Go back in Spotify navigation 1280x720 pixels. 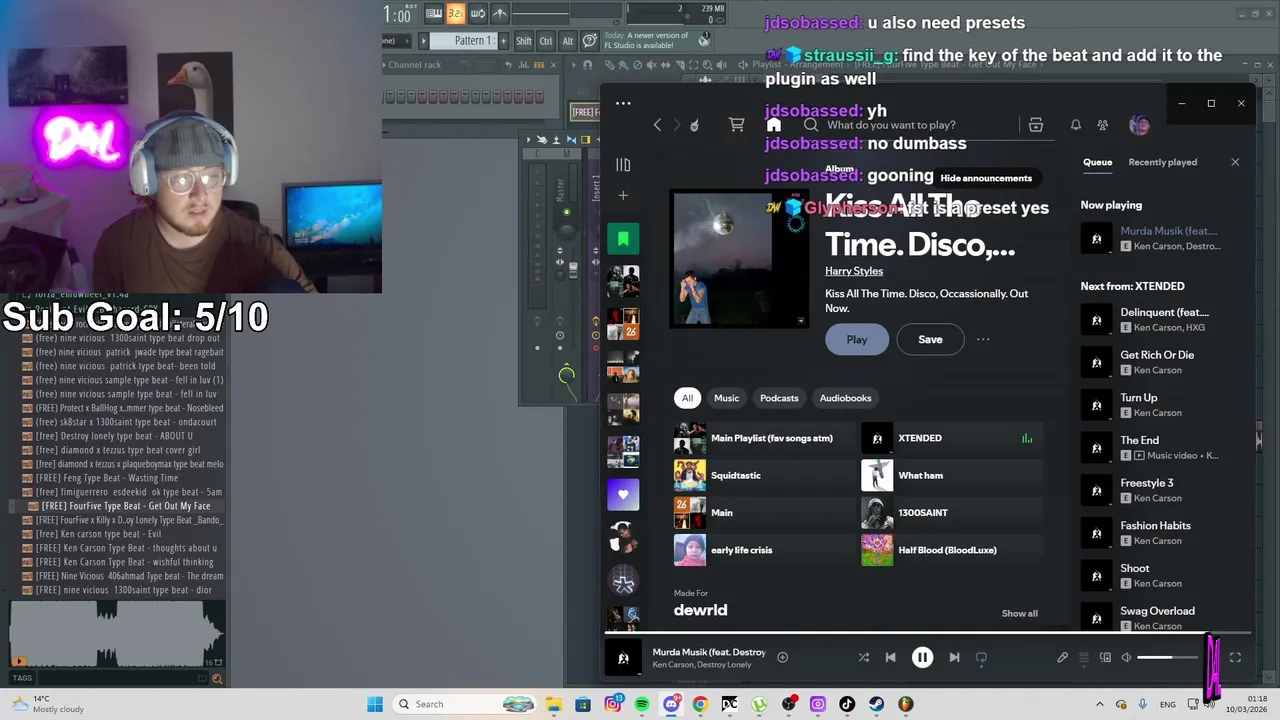coord(657,125)
